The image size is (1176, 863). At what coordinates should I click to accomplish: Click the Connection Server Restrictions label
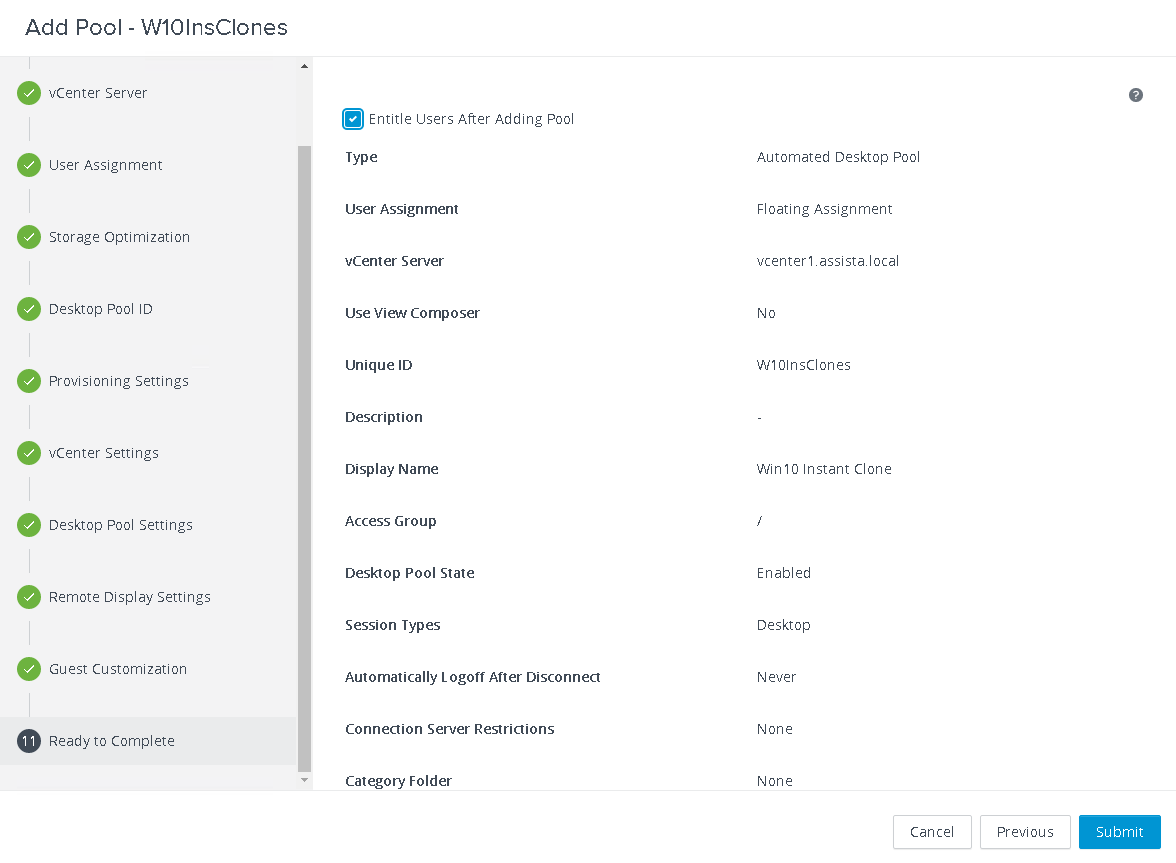tap(449, 729)
